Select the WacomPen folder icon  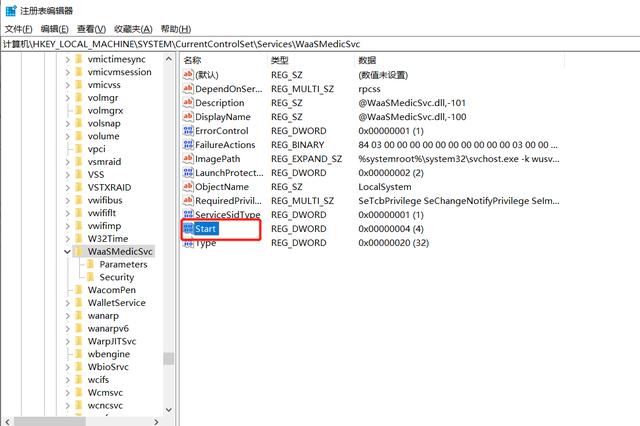pos(79,290)
